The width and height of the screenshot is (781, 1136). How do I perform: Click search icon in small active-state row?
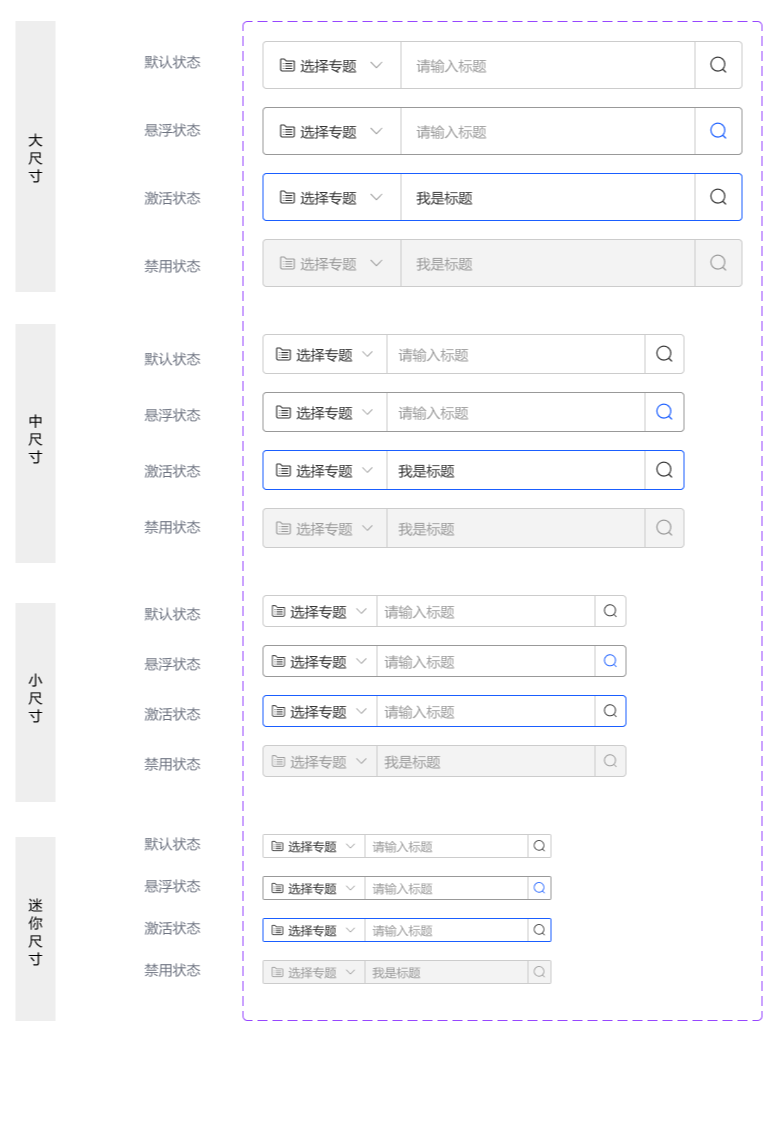(610, 711)
